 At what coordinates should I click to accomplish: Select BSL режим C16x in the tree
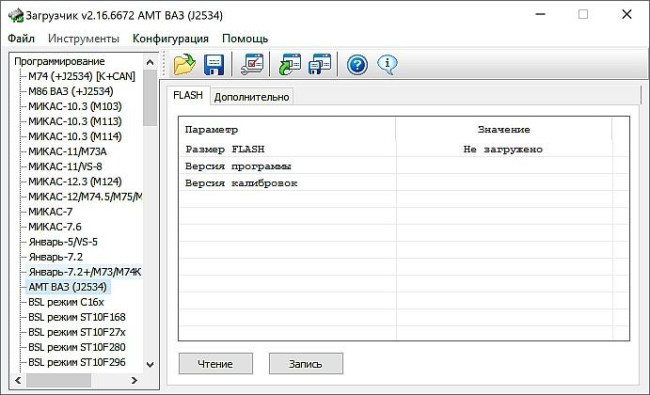(x=66, y=302)
